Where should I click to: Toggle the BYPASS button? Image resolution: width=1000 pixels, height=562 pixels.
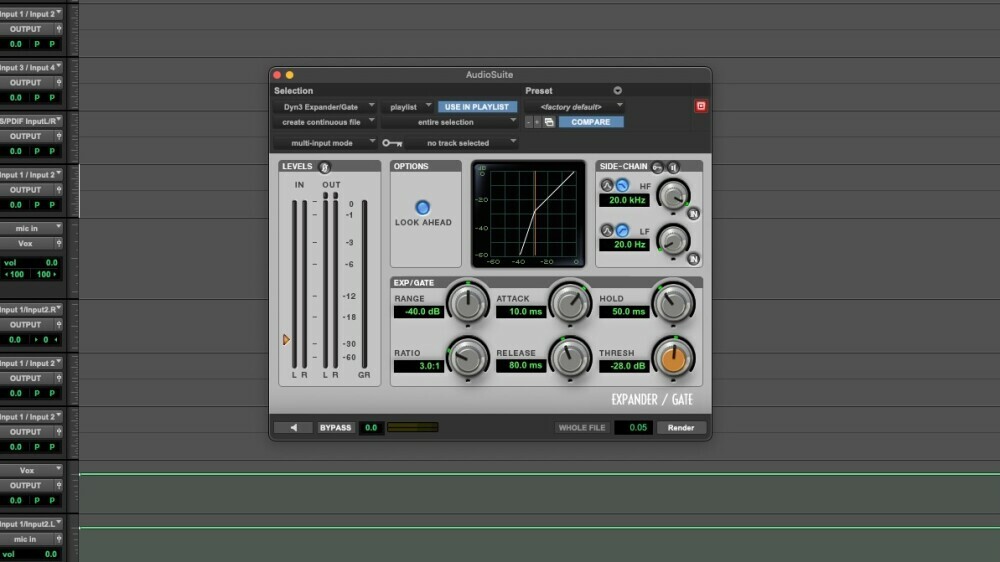coord(335,427)
